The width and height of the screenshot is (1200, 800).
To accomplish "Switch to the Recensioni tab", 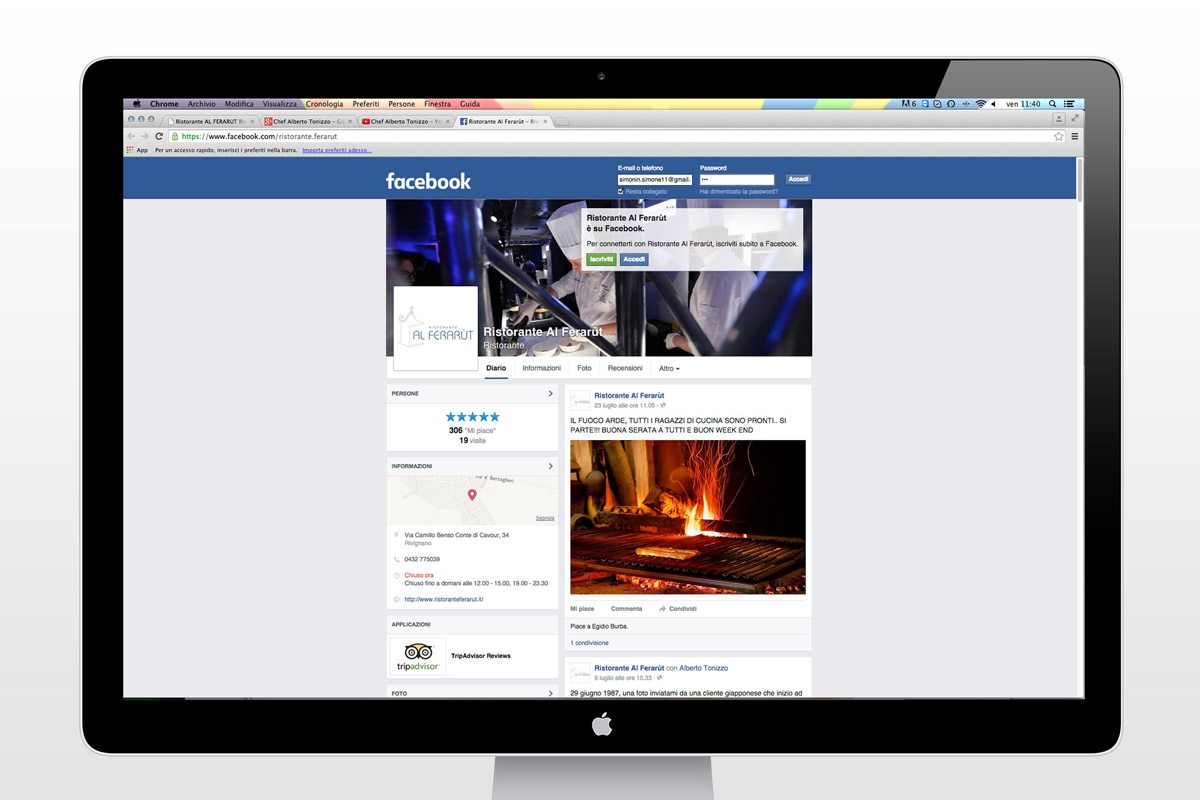I will point(625,369).
